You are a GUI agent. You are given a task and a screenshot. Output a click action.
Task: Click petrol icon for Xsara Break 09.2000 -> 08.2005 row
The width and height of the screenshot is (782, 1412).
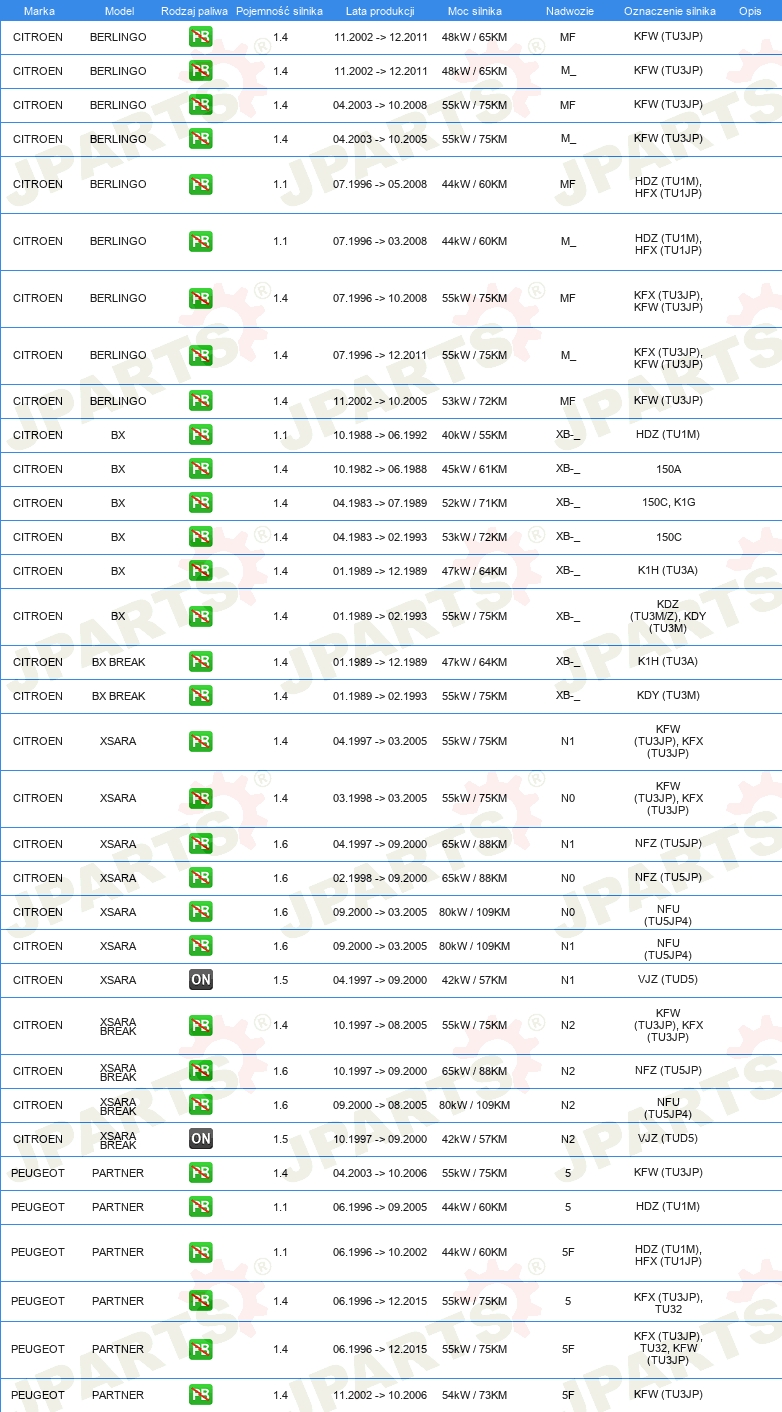point(201,1105)
